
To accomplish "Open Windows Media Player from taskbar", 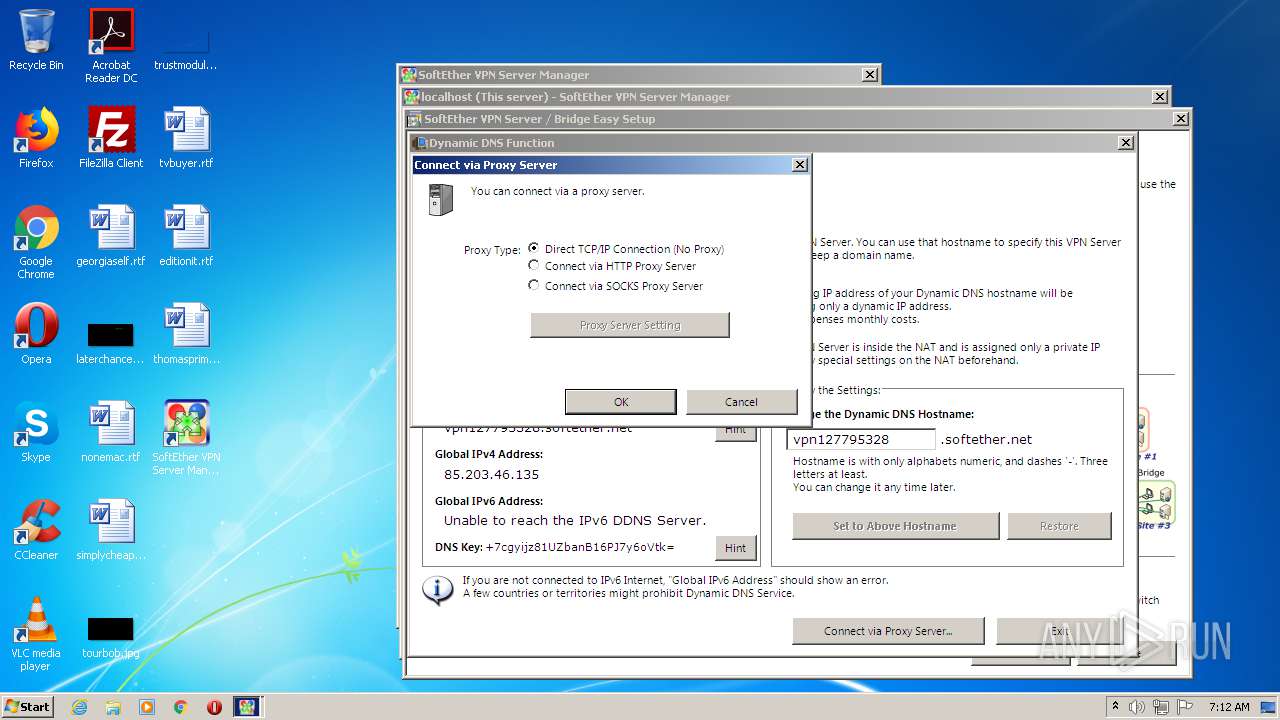I will [x=147, y=707].
